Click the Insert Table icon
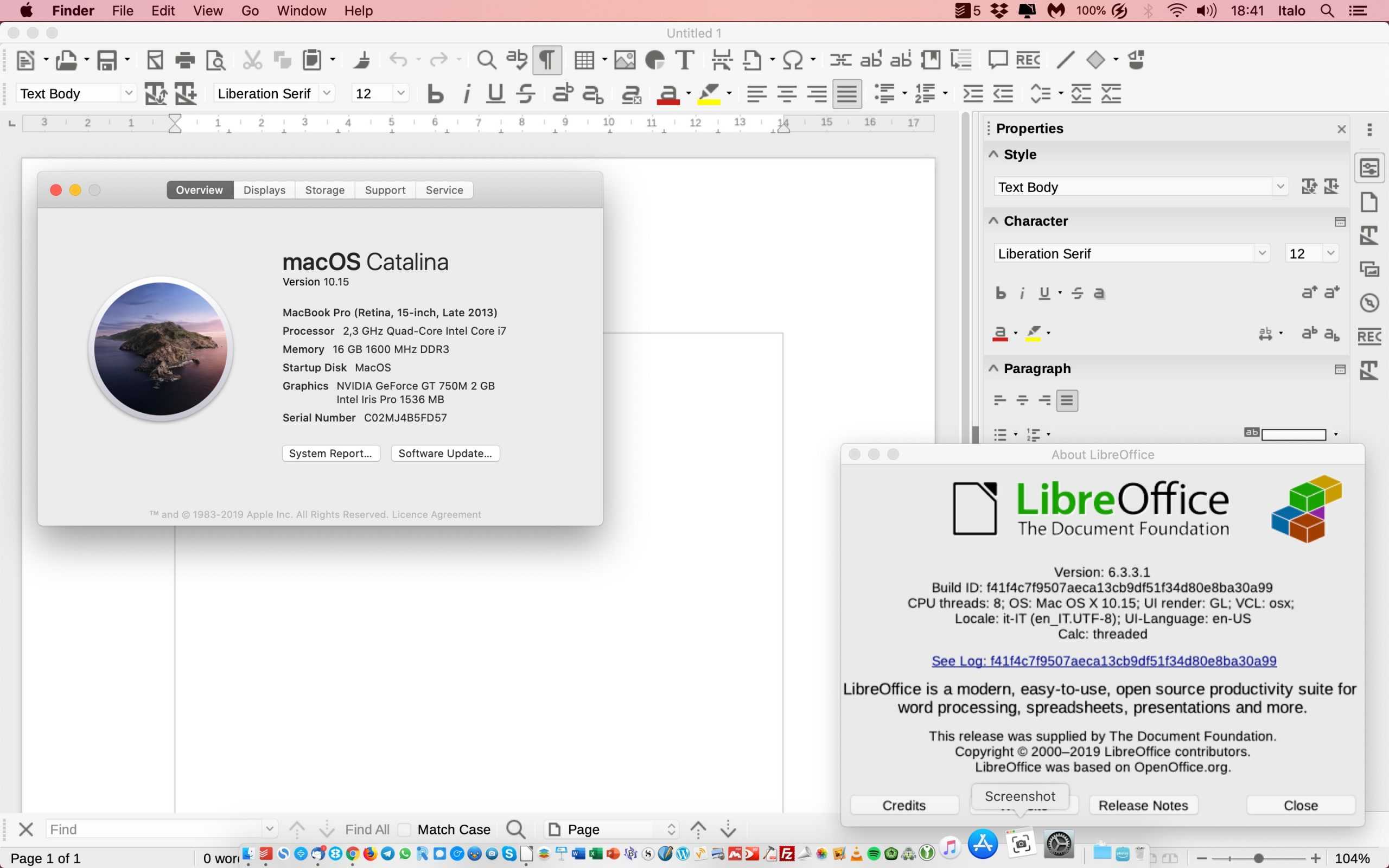Image resolution: width=1389 pixels, height=868 pixels. (x=584, y=60)
